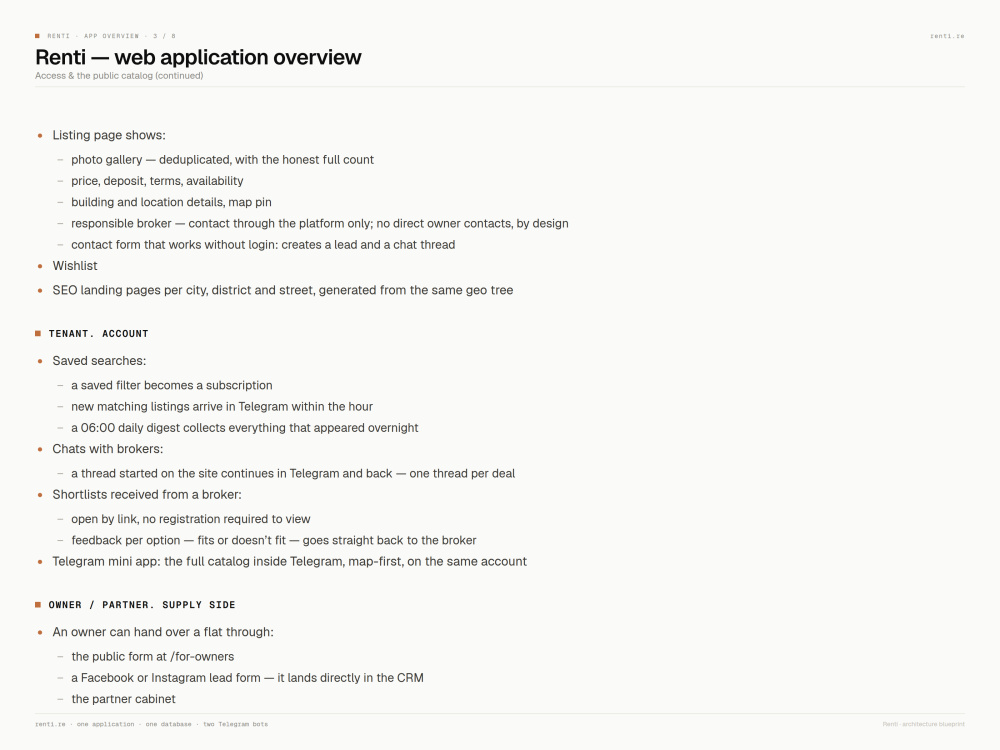1000x750 pixels.
Task: Click the bullet before Saved searches
Action: coord(40,361)
